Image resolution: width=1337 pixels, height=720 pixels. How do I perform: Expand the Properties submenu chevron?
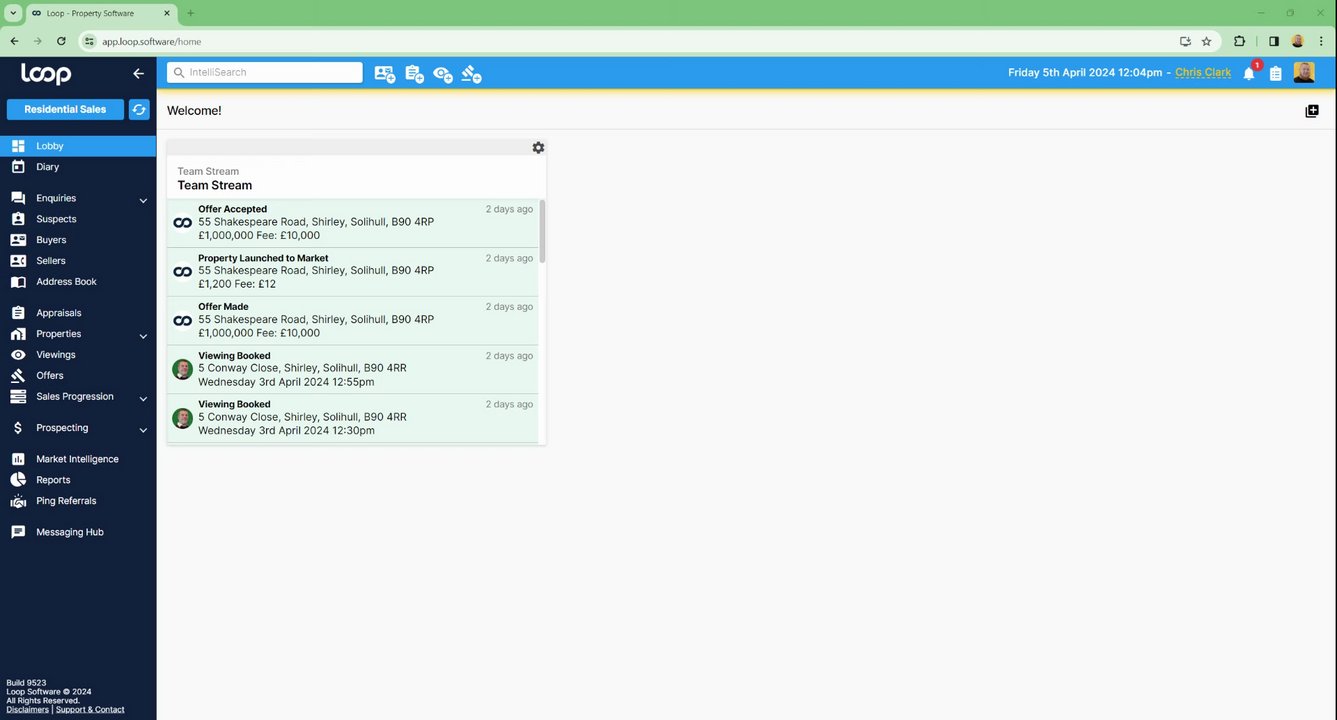pos(143,336)
